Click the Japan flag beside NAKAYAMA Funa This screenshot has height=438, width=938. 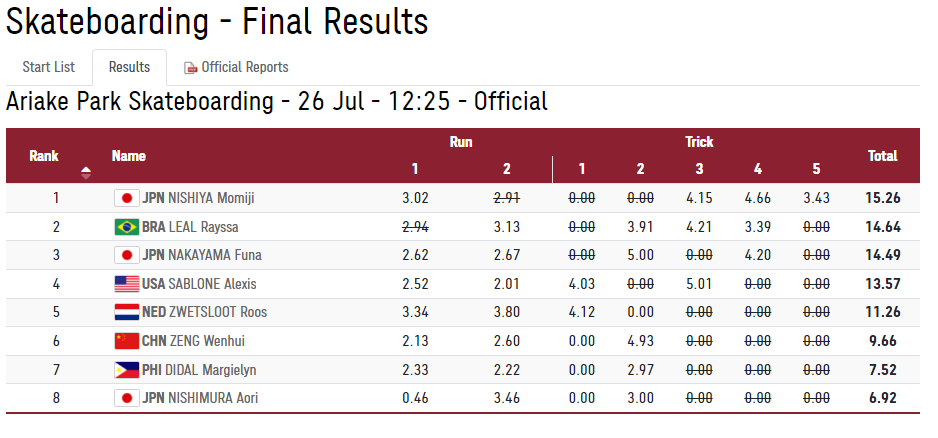[126, 255]
